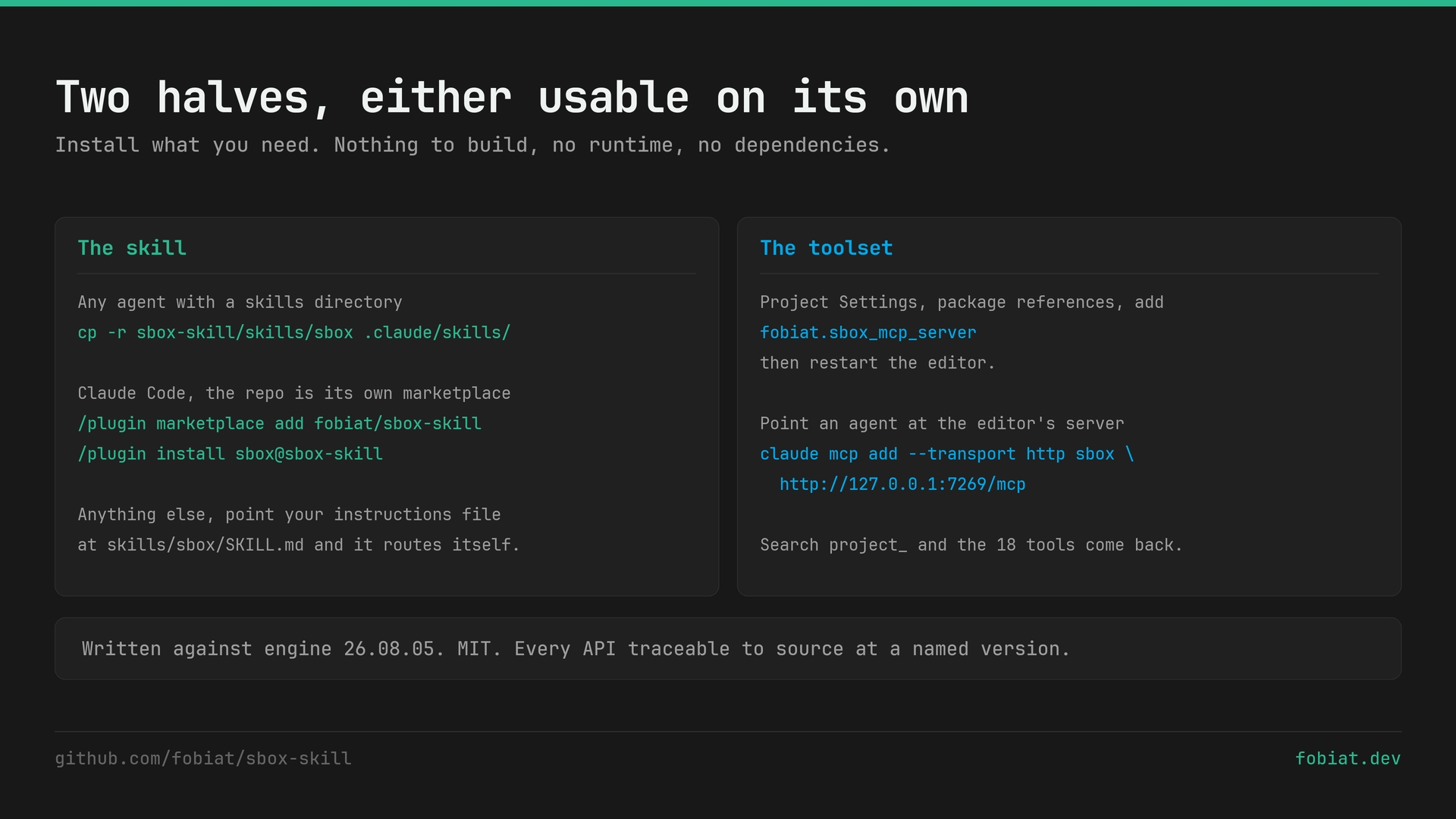Click 'Project Settings, package references, add' line
Image resolution: width=1456 pixels, height=819 pixels.
pyautogui.click(x=962, y=302)
